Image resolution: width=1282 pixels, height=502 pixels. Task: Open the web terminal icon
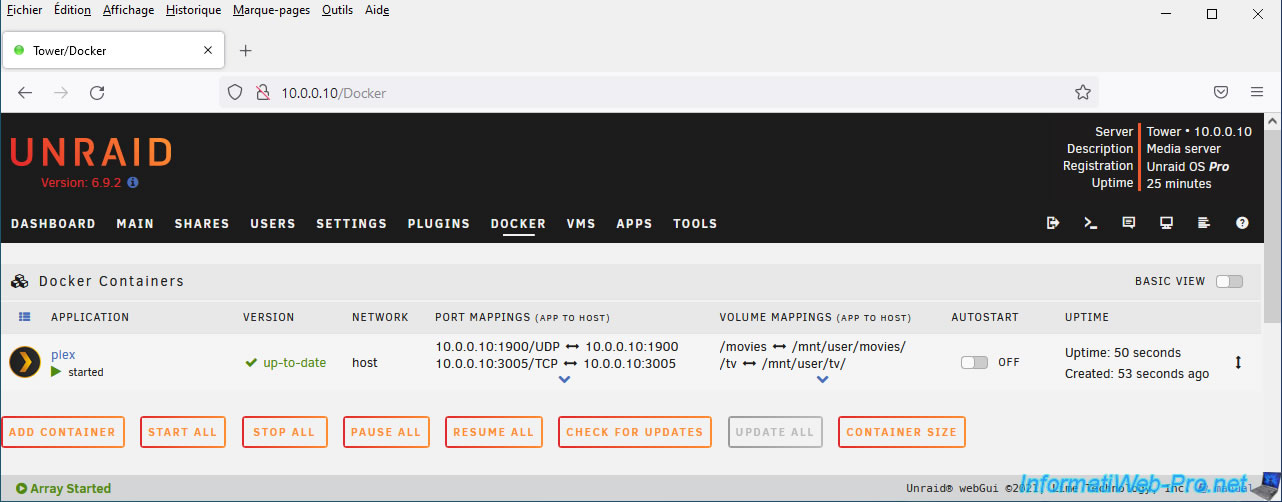coord(1091,223)
